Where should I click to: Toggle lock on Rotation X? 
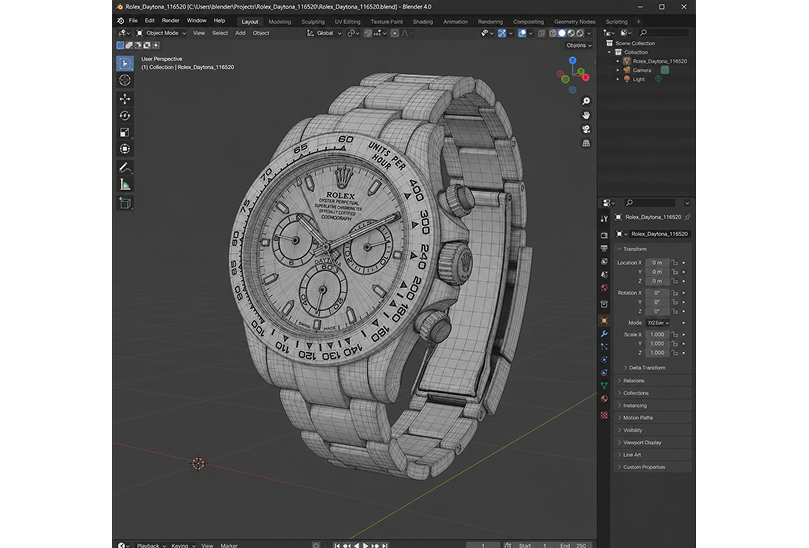(674, 293)
